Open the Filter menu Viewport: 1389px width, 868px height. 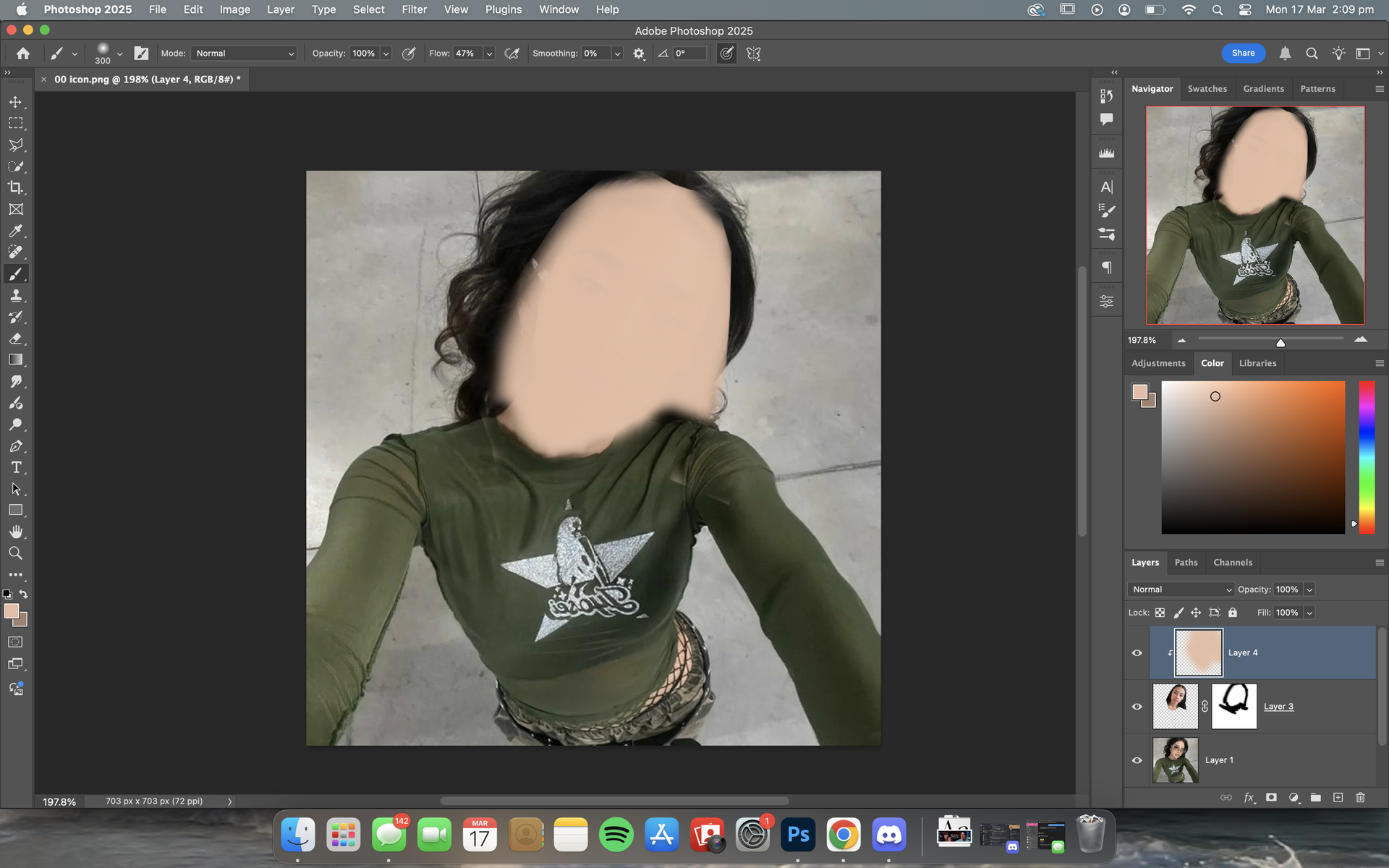pyautogui.click(x=414, y=9)
